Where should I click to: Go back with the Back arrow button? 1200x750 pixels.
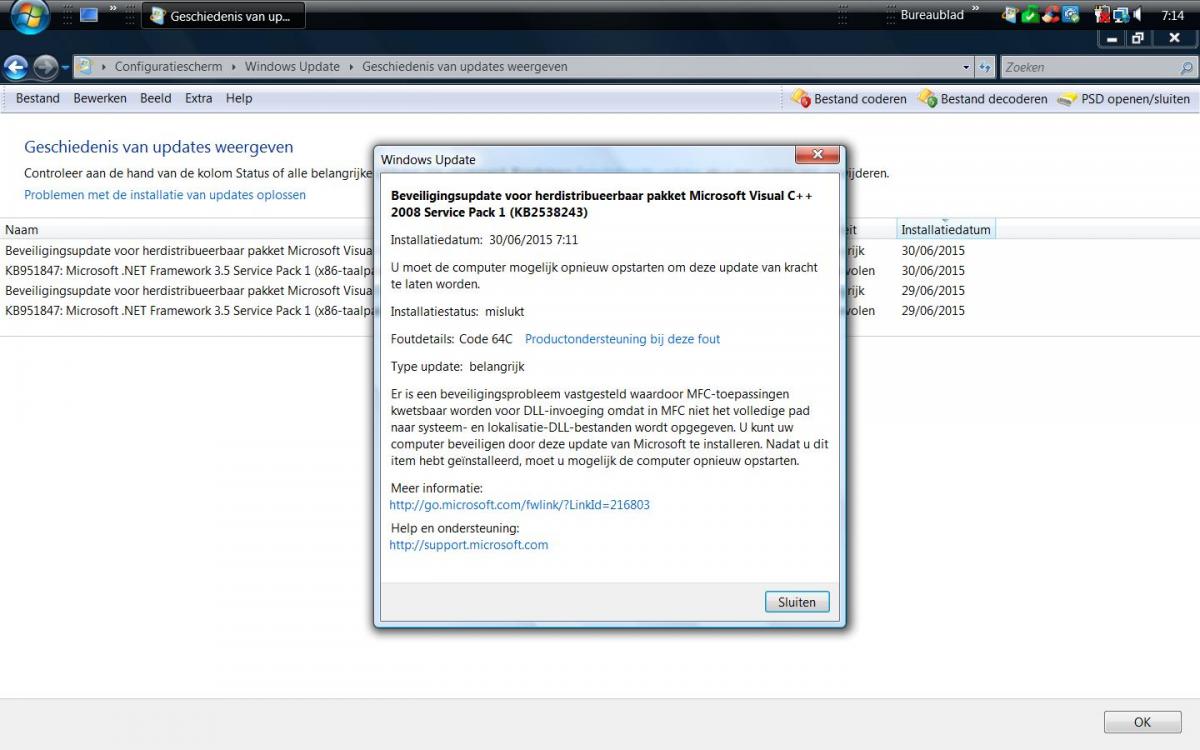click(x=16, y=67)
